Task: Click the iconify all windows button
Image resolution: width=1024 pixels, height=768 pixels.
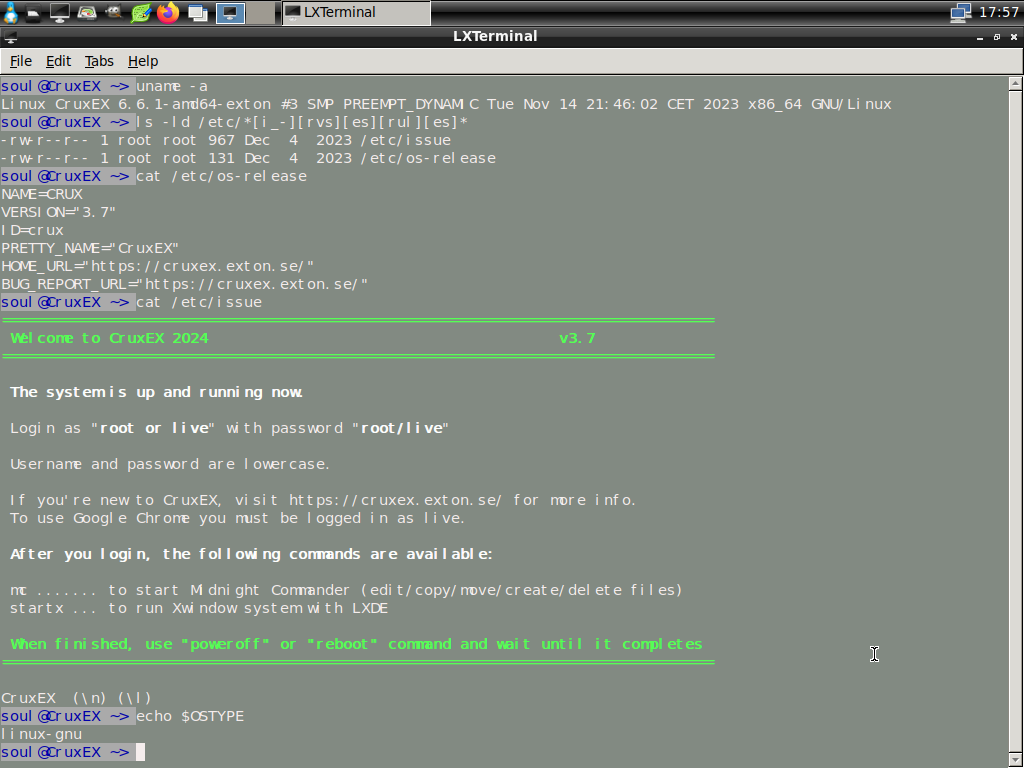Action: pyautogui.click(x=198, y=12)
